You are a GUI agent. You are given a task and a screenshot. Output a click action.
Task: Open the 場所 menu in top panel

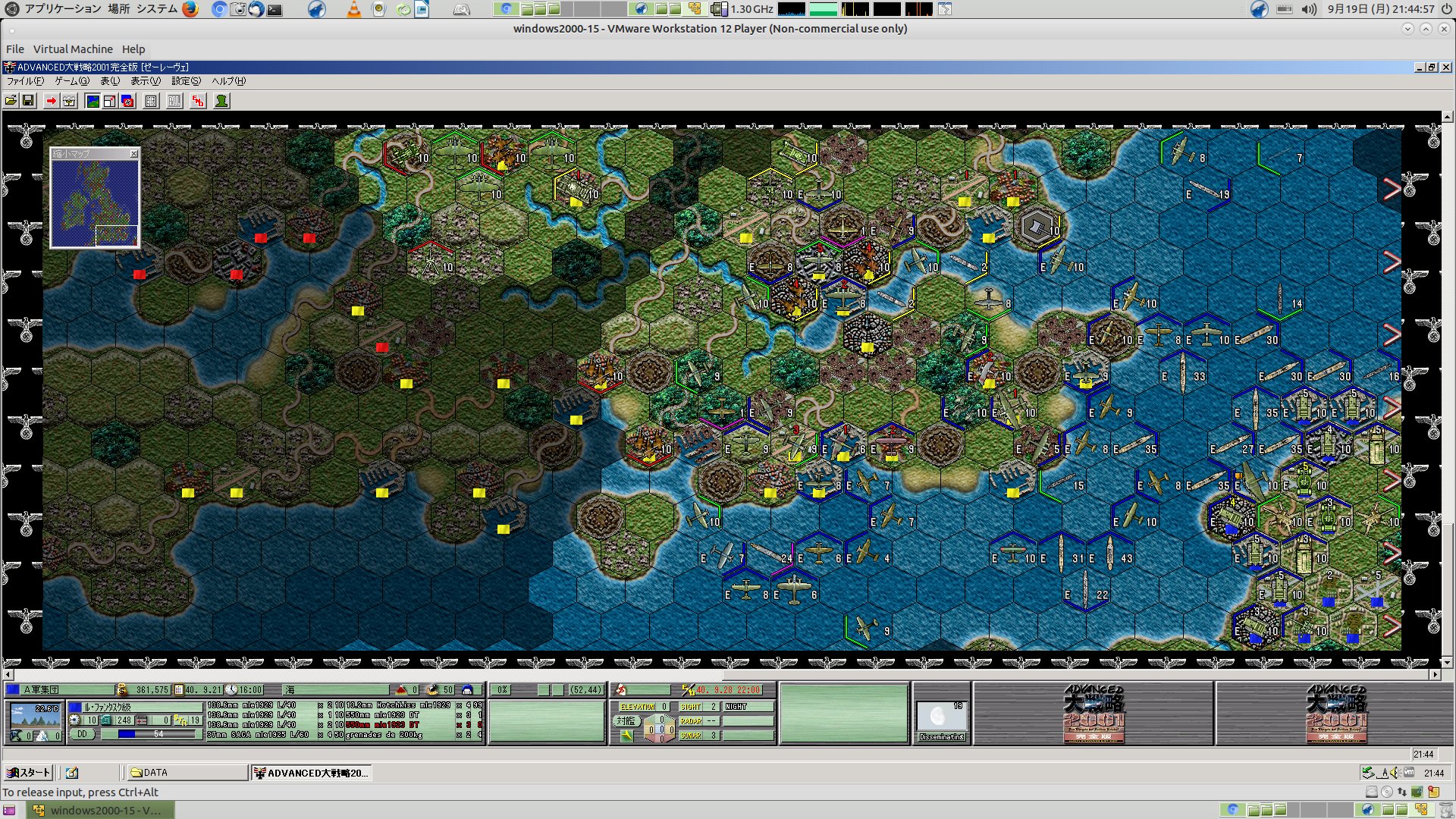(x=118, y=9)
